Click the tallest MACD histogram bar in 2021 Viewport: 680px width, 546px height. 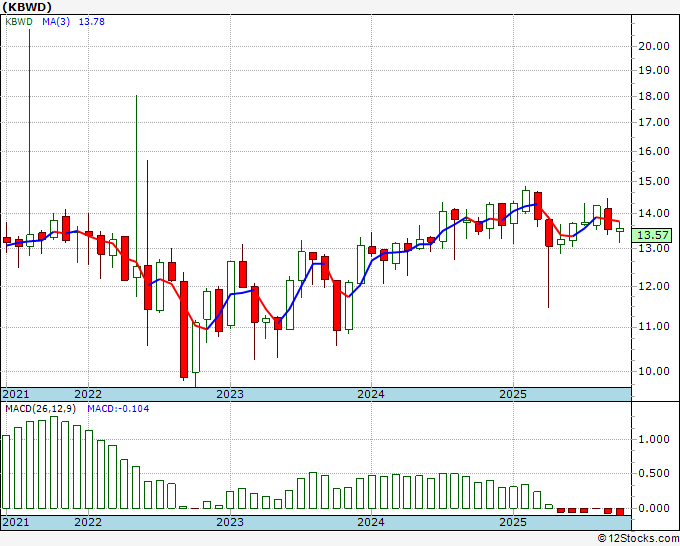click(54, 462)
